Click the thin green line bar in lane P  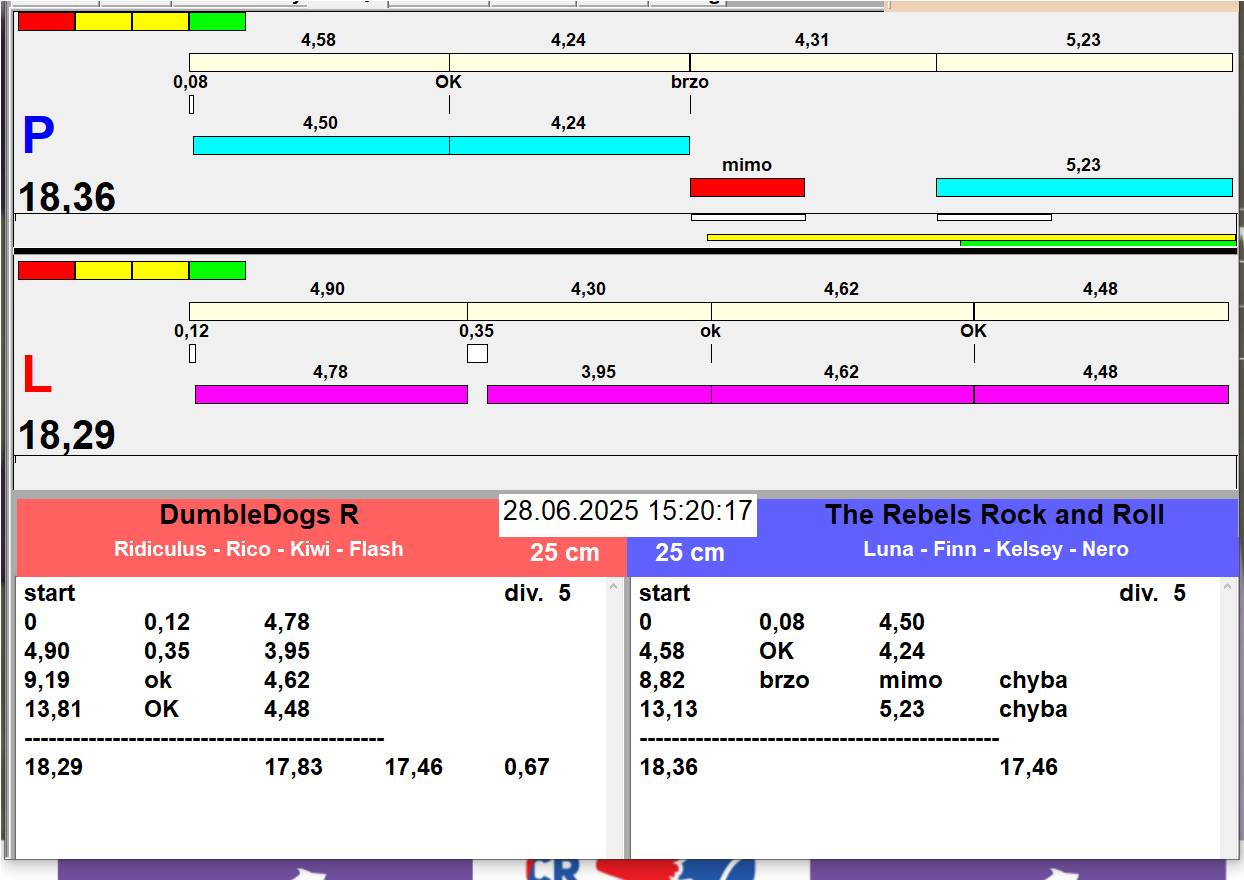1098,243
